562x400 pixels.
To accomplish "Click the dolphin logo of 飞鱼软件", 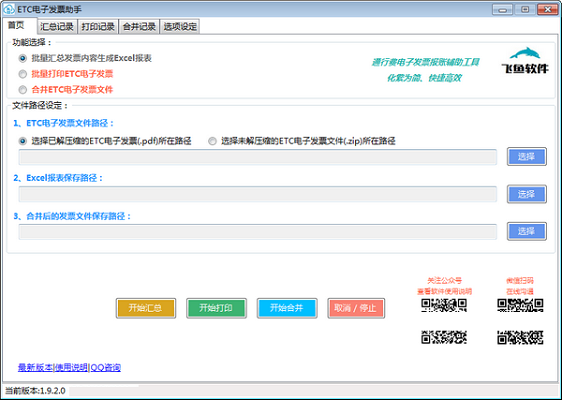I will pos(525,53).
